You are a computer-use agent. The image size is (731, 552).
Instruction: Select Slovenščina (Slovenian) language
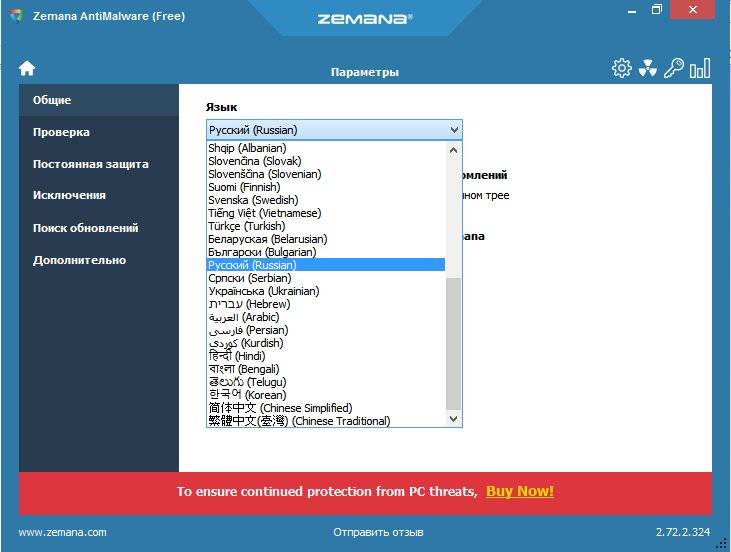tap(326, 174)
